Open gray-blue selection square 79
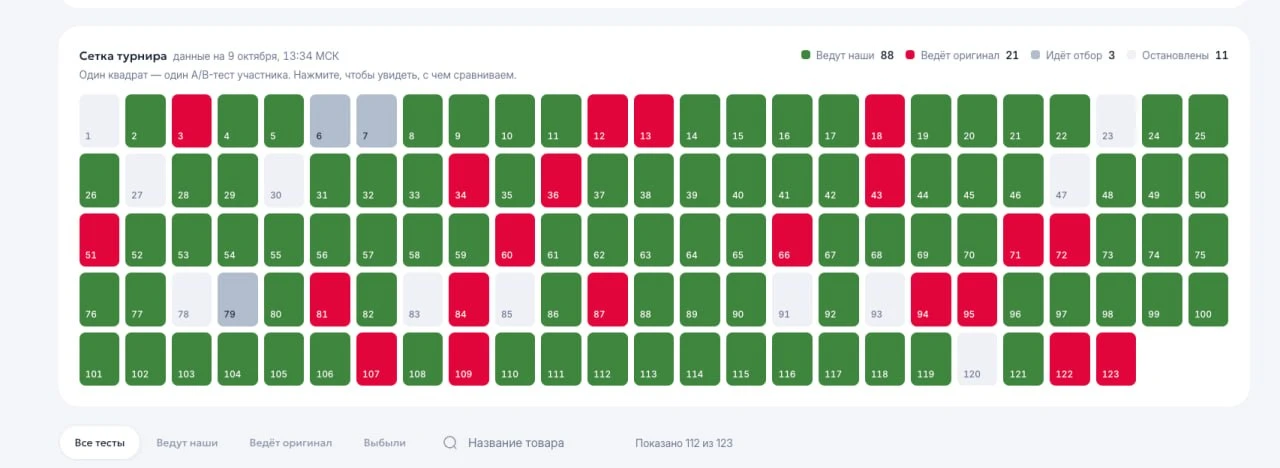 (238, 299)
